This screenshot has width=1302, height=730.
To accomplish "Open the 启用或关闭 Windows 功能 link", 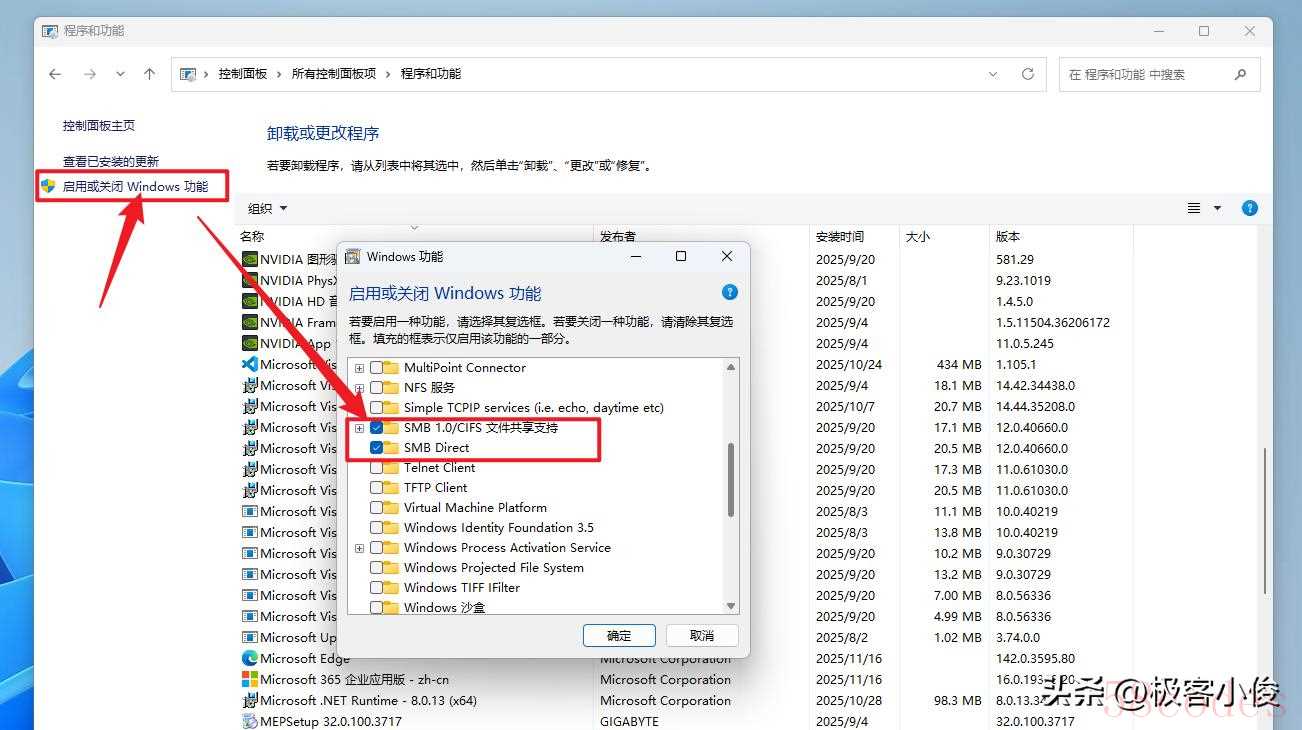I will click(x=135, y=186).
